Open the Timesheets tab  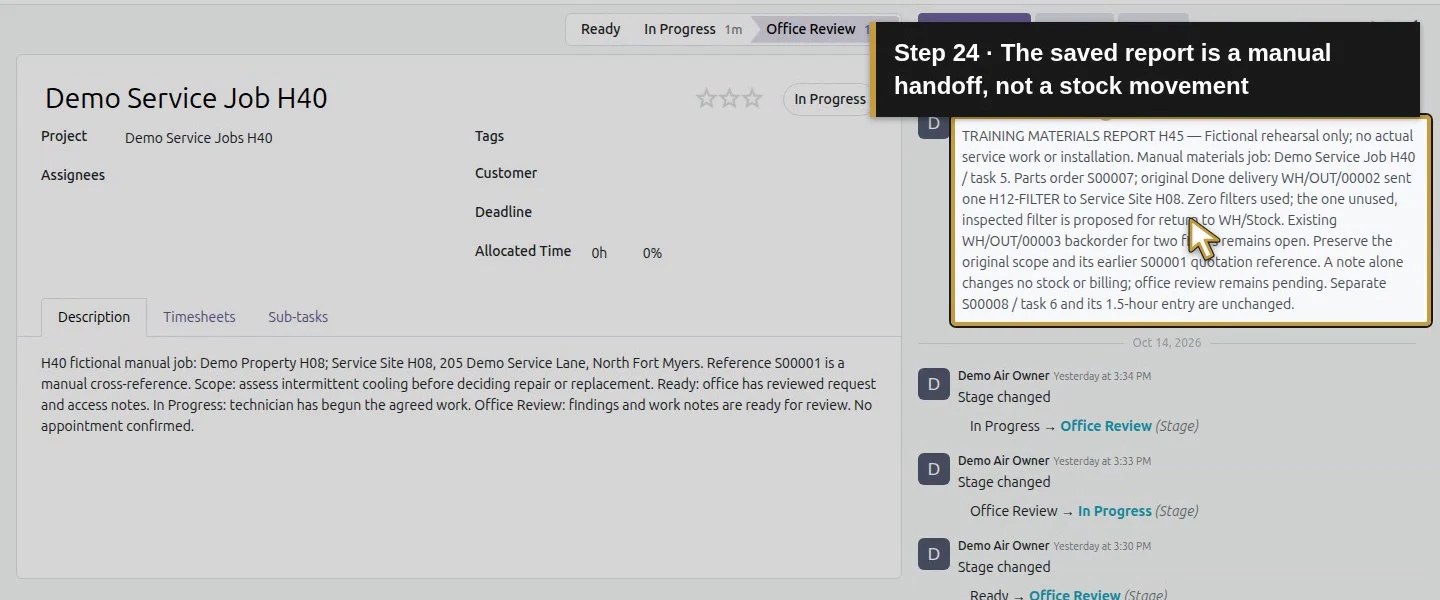[x=199, y=317]
